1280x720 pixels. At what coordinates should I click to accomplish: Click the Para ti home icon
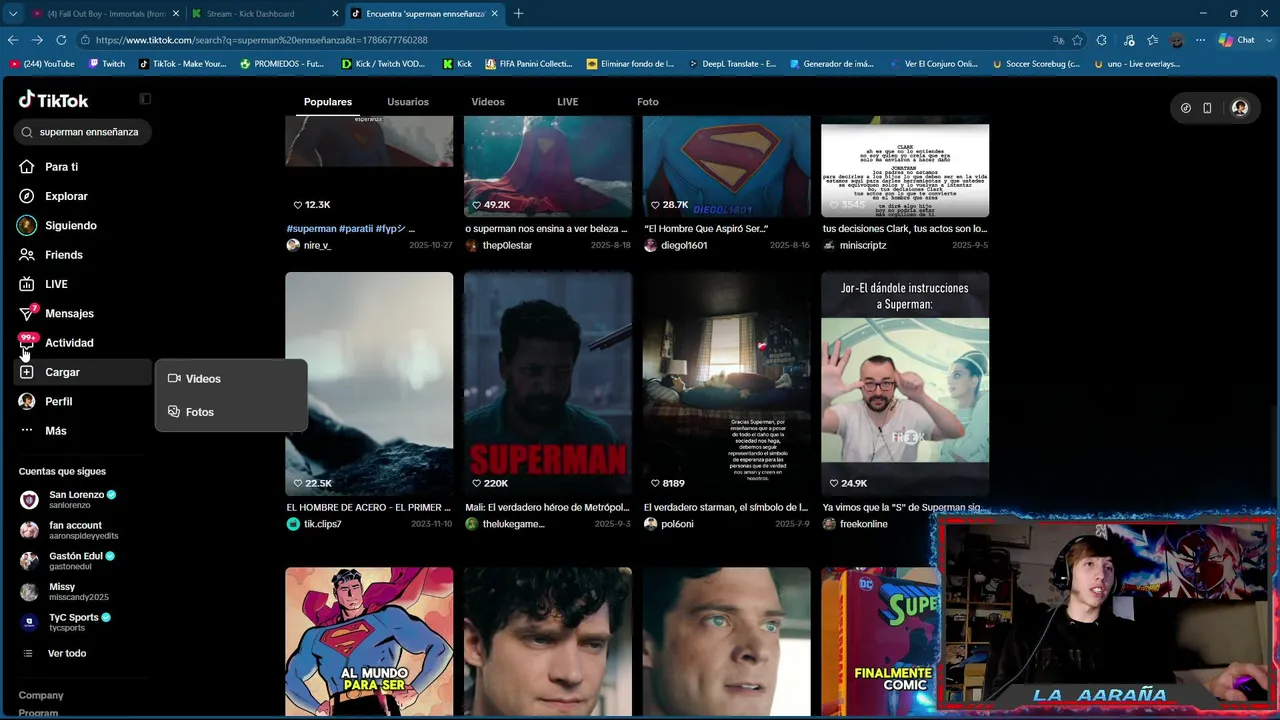click(x=27, y=167)
